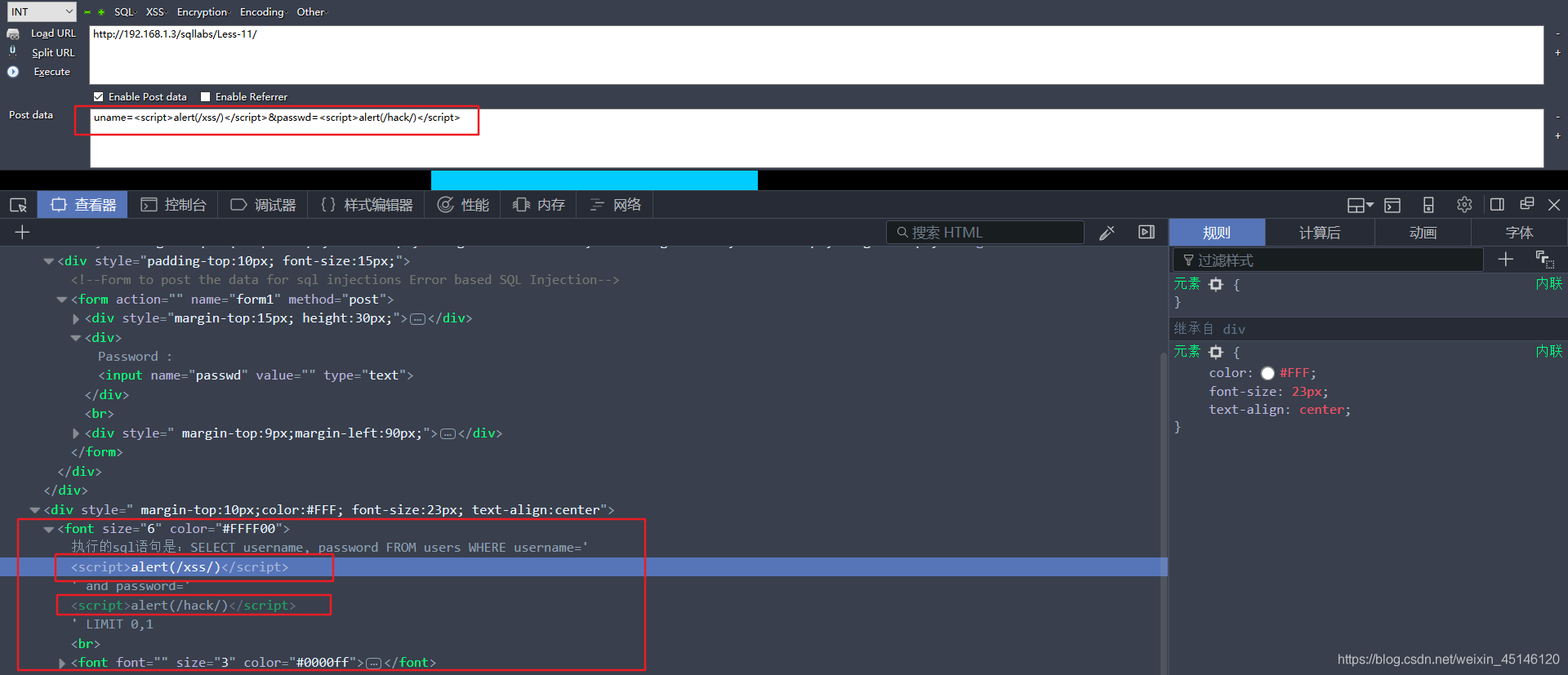Toggle responsive design mode icon

pyautogui.click(x=1428, y=205)
